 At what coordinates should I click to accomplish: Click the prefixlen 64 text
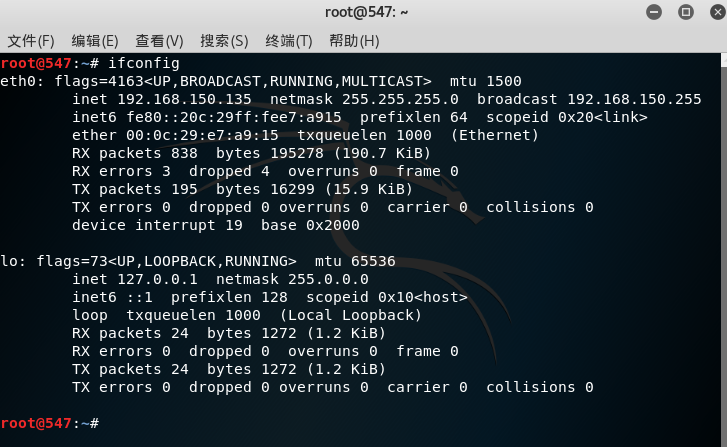click(414, 117)
